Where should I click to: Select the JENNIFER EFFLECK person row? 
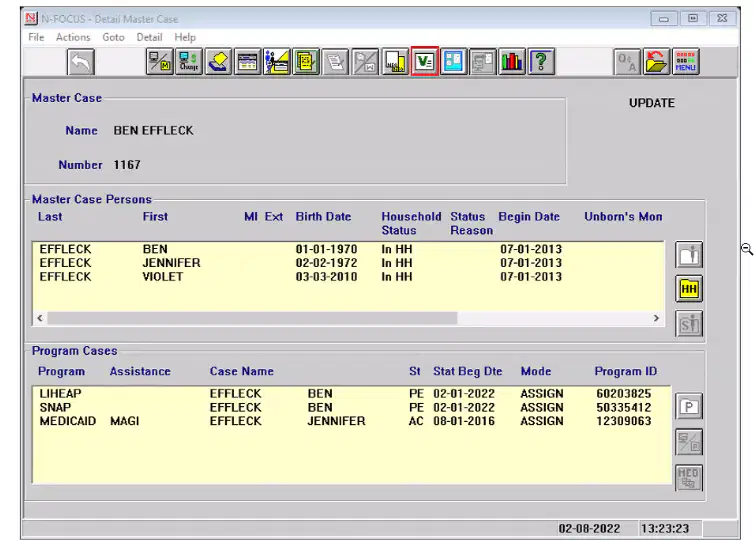click(348, 263)
